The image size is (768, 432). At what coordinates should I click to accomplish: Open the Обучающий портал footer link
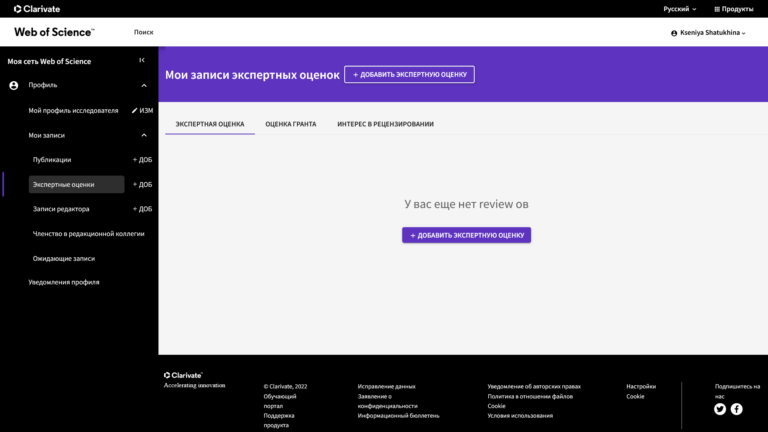280,401
